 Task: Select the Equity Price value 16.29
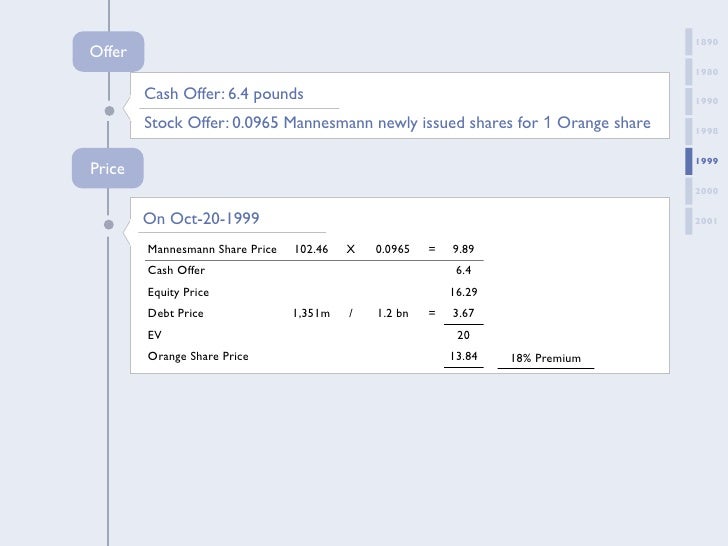[x=463, y=292]
